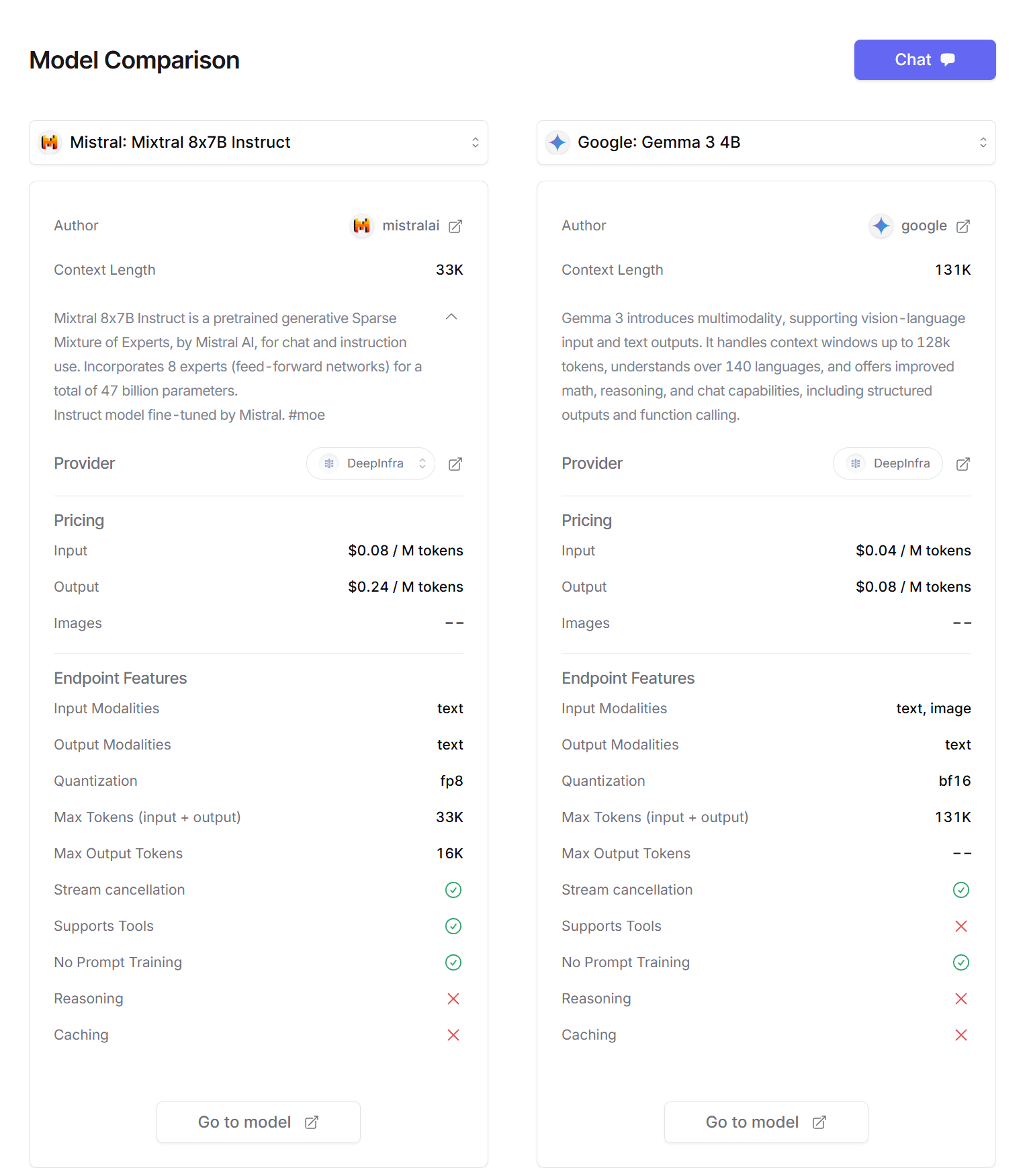This screenshot has width=1029, height=1176.
Task: Open the Google: Gemma 3 4B model selector
Action: (x=766, y=142)
